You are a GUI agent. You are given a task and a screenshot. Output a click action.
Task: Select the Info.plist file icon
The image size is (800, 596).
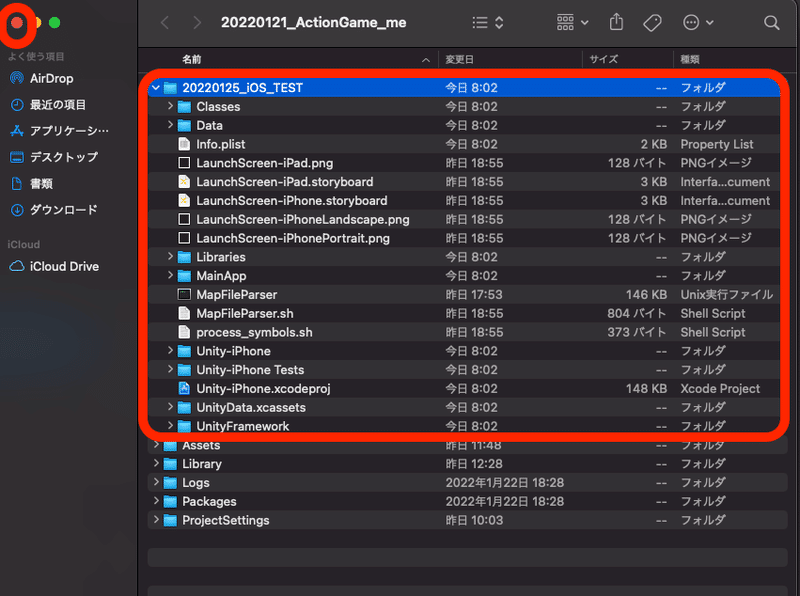[184, 144]
